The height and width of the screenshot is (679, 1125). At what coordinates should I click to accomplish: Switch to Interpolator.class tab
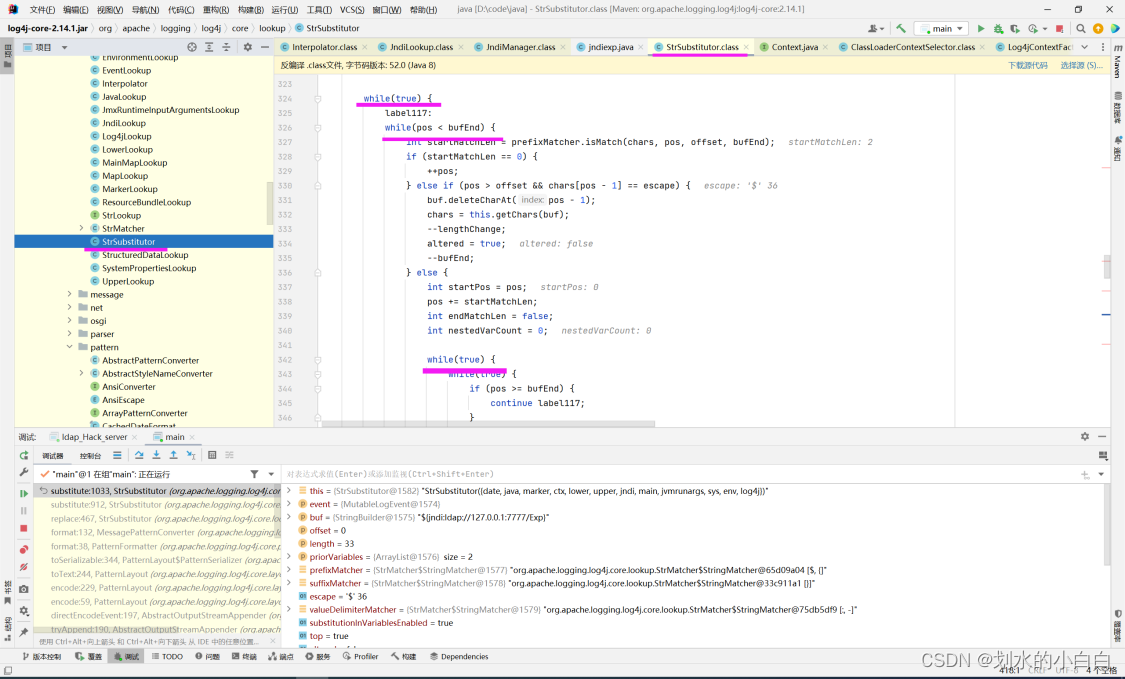click(324, 47)
